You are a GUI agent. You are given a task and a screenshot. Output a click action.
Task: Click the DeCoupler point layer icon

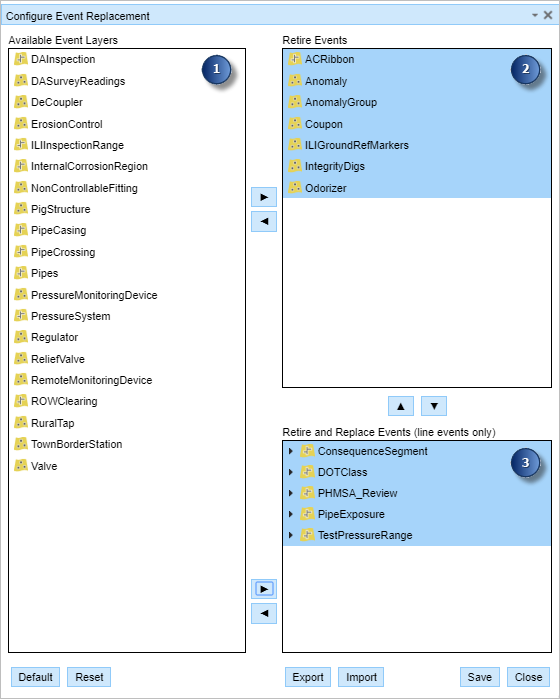pos(21,102)
